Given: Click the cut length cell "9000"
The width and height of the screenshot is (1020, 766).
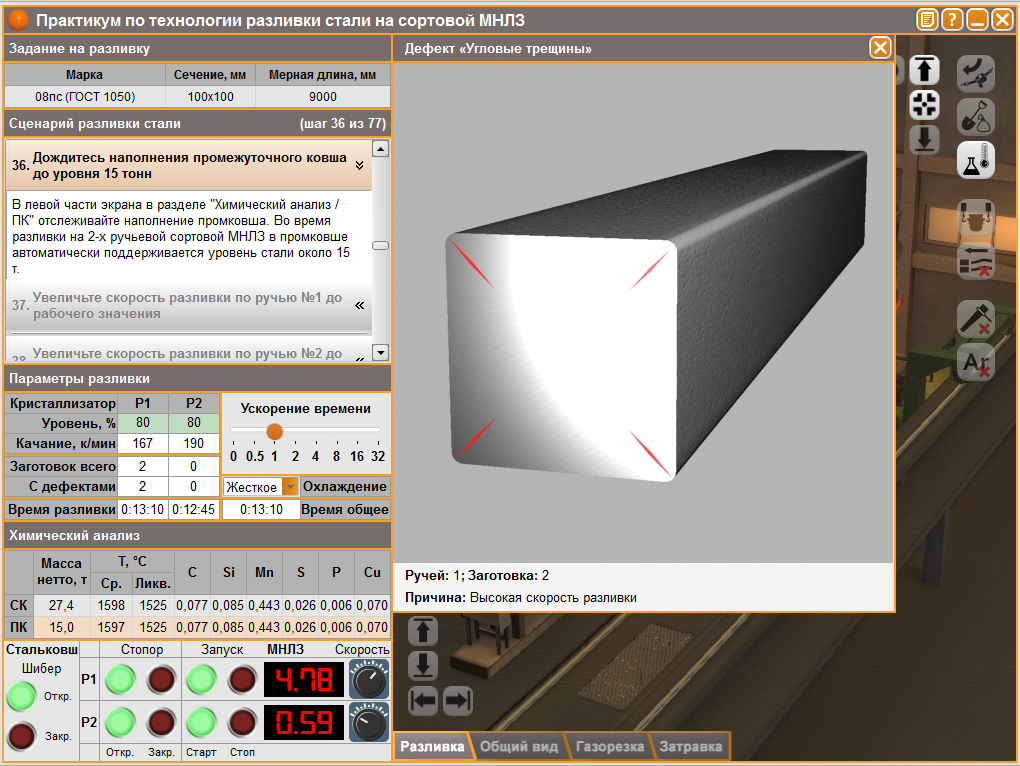Looking at the screenshot, I should point(323,97).
